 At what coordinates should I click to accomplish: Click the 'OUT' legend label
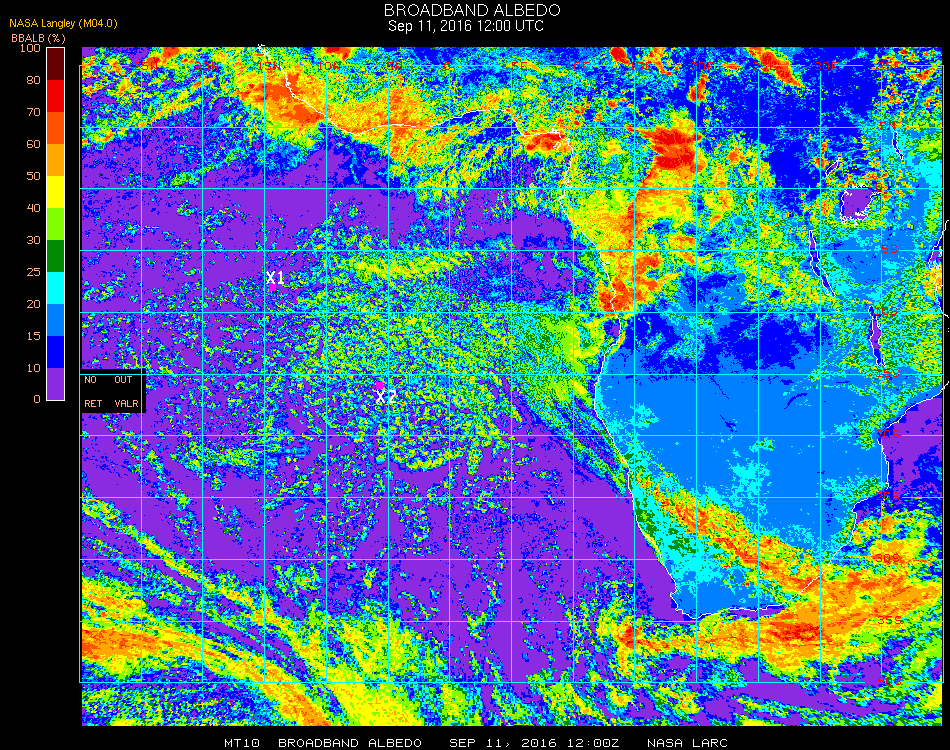[123, 380]
